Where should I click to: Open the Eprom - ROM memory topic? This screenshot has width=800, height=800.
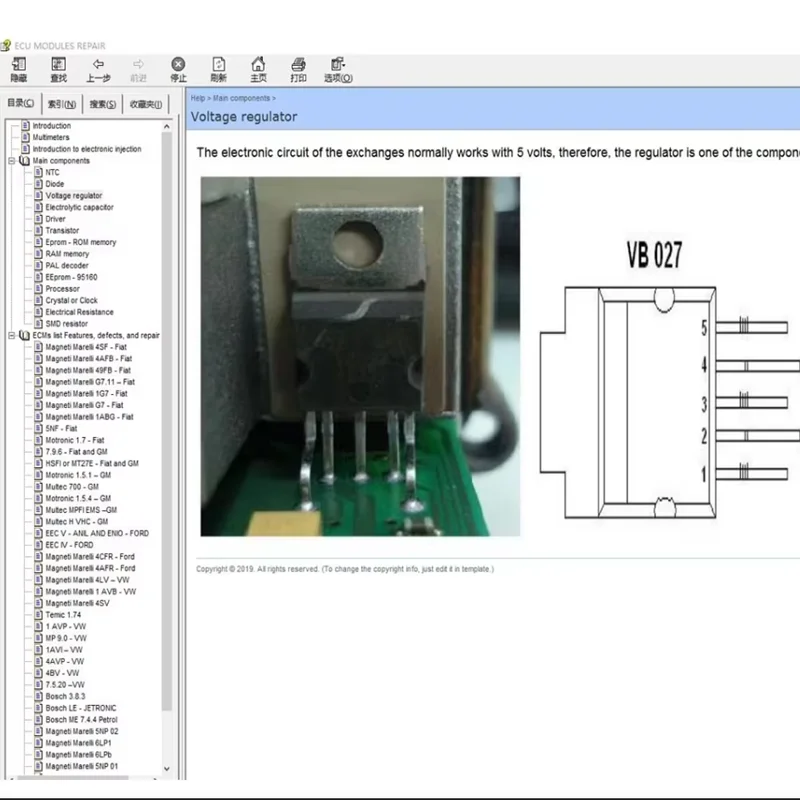tap(81, 242)
